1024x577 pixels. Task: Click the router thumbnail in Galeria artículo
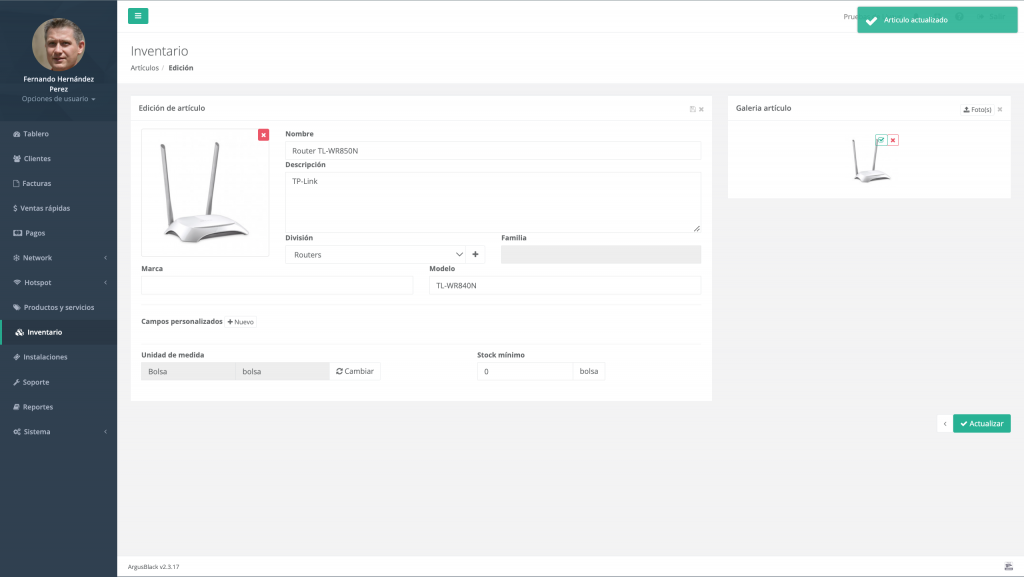pos(871,160)
